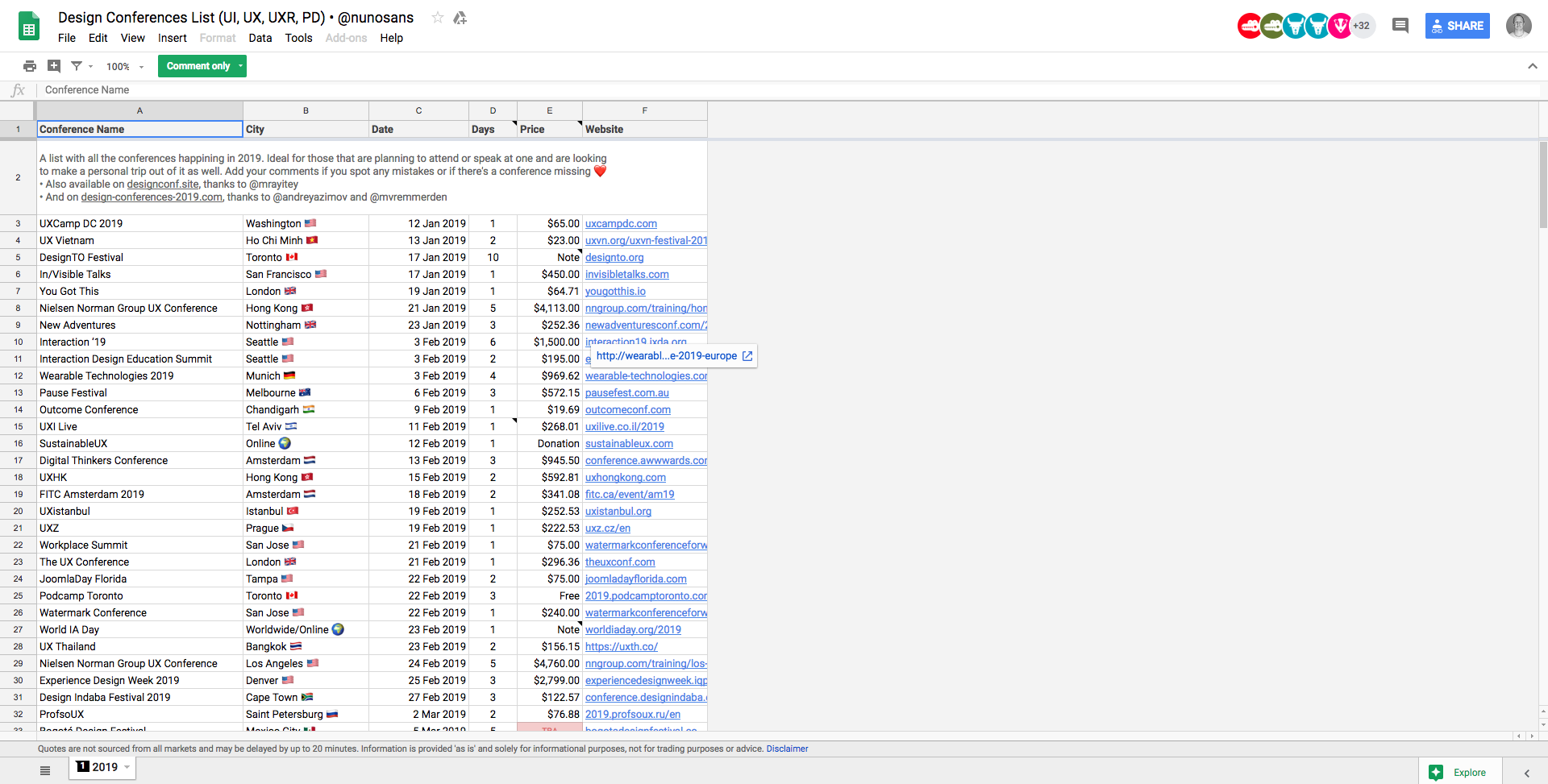Print the spreadsheet

tap(30, 66)
